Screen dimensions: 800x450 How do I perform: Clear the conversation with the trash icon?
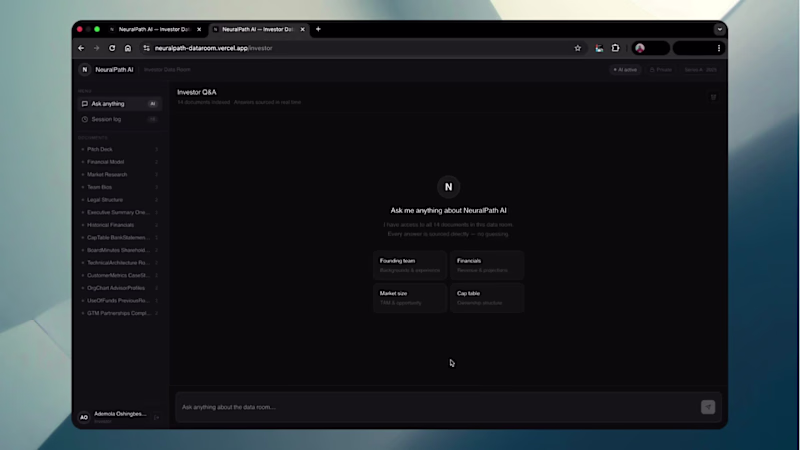[x=713, y=97]
